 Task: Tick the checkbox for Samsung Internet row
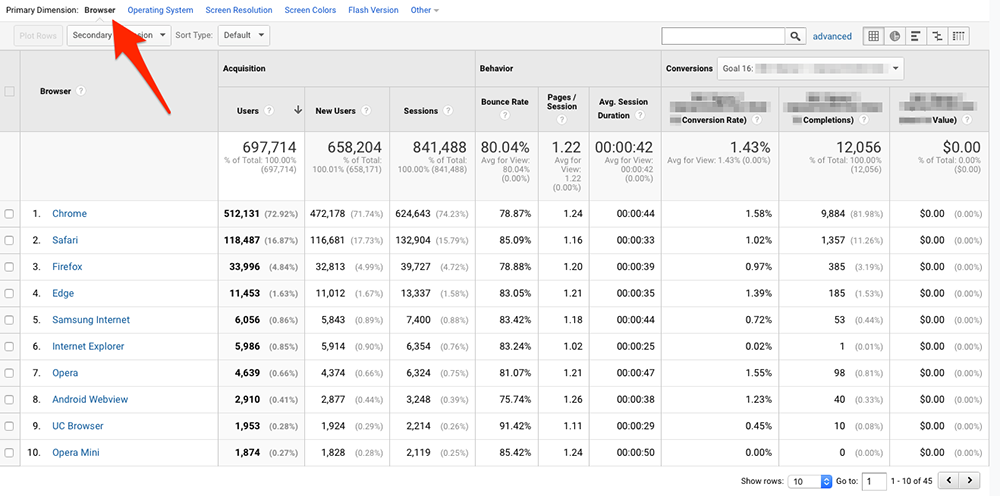click(x=10, y=320)
